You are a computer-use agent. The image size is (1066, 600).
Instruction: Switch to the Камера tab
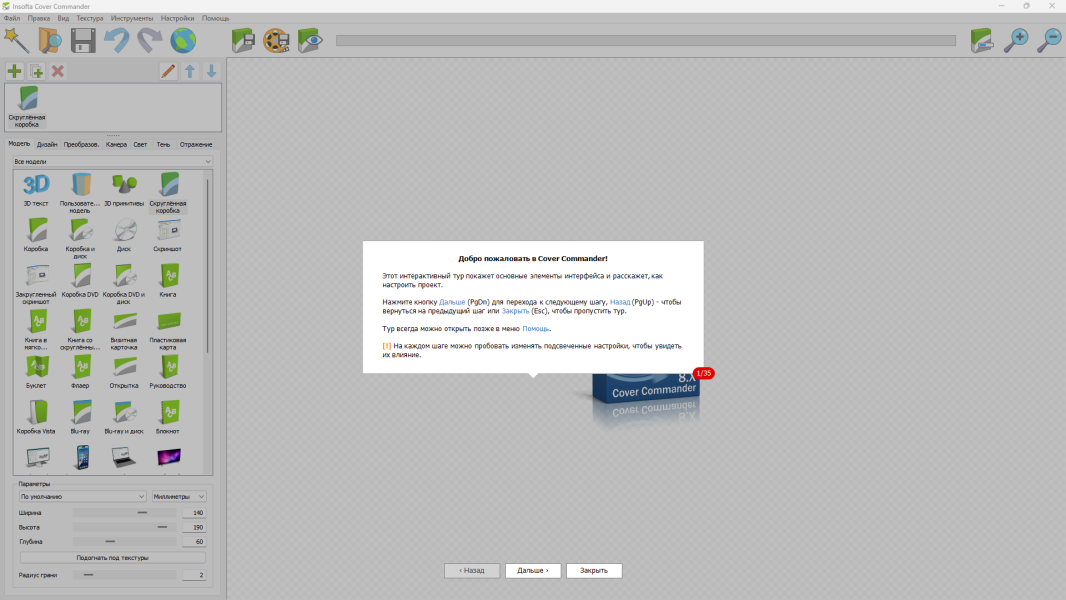[x=116, y=144]
